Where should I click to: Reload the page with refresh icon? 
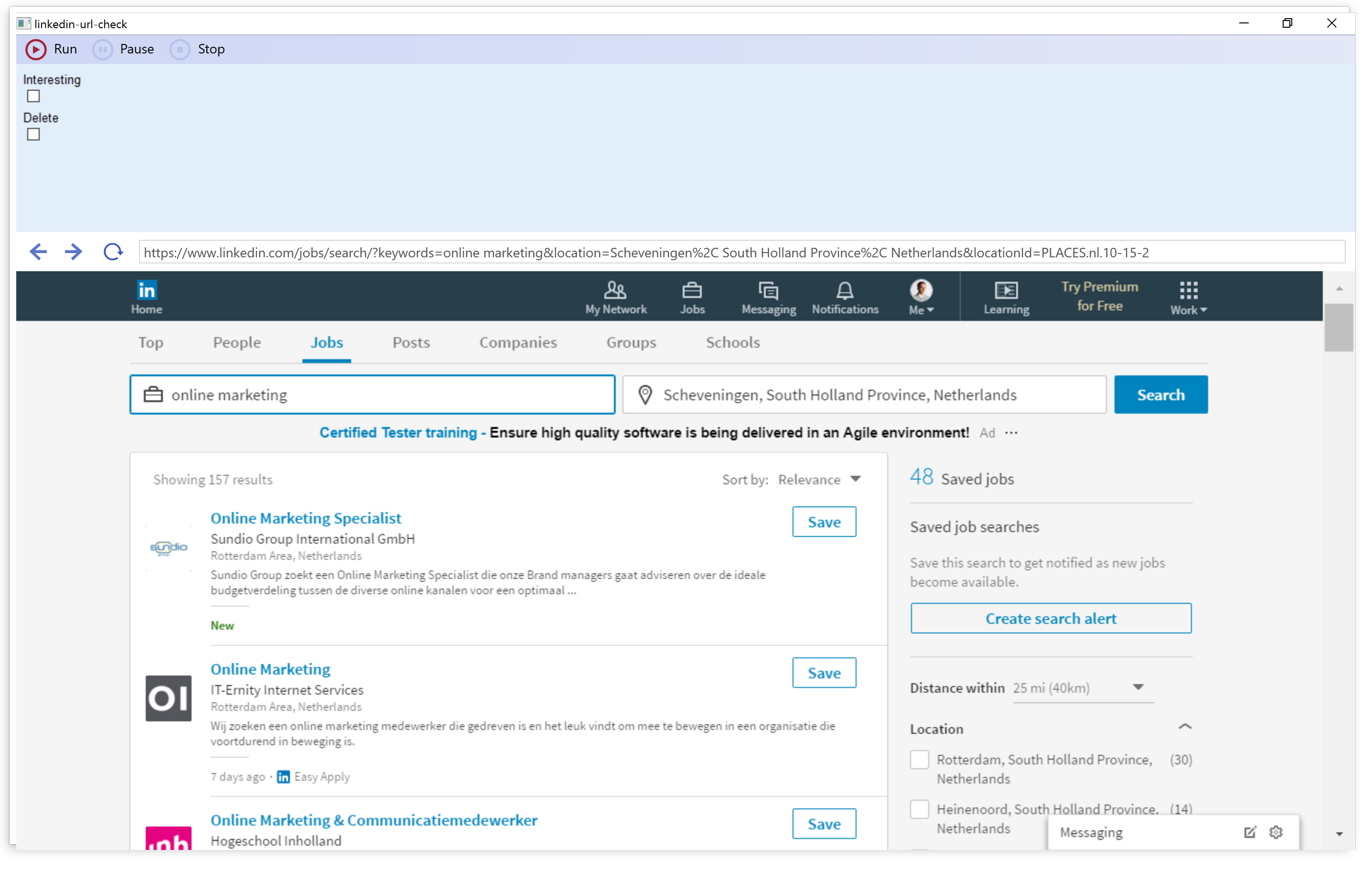click(x=113, y=253)
